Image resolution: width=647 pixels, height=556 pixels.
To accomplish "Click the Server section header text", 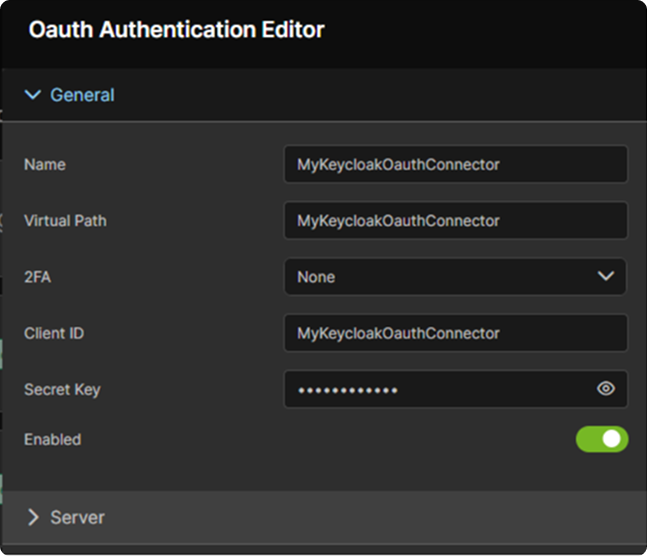I will (x=77, y=517).
